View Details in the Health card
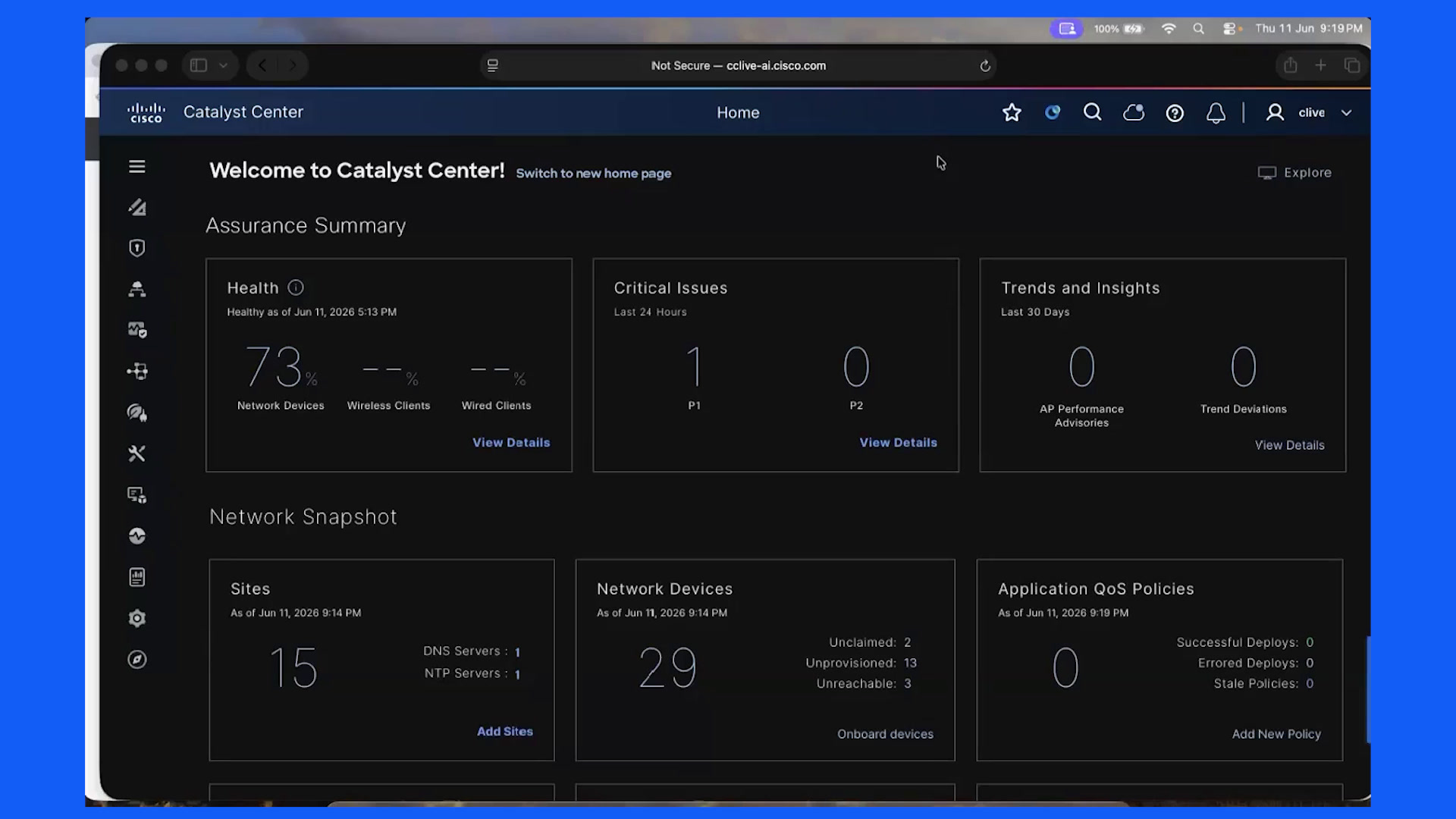 point(511,442)
